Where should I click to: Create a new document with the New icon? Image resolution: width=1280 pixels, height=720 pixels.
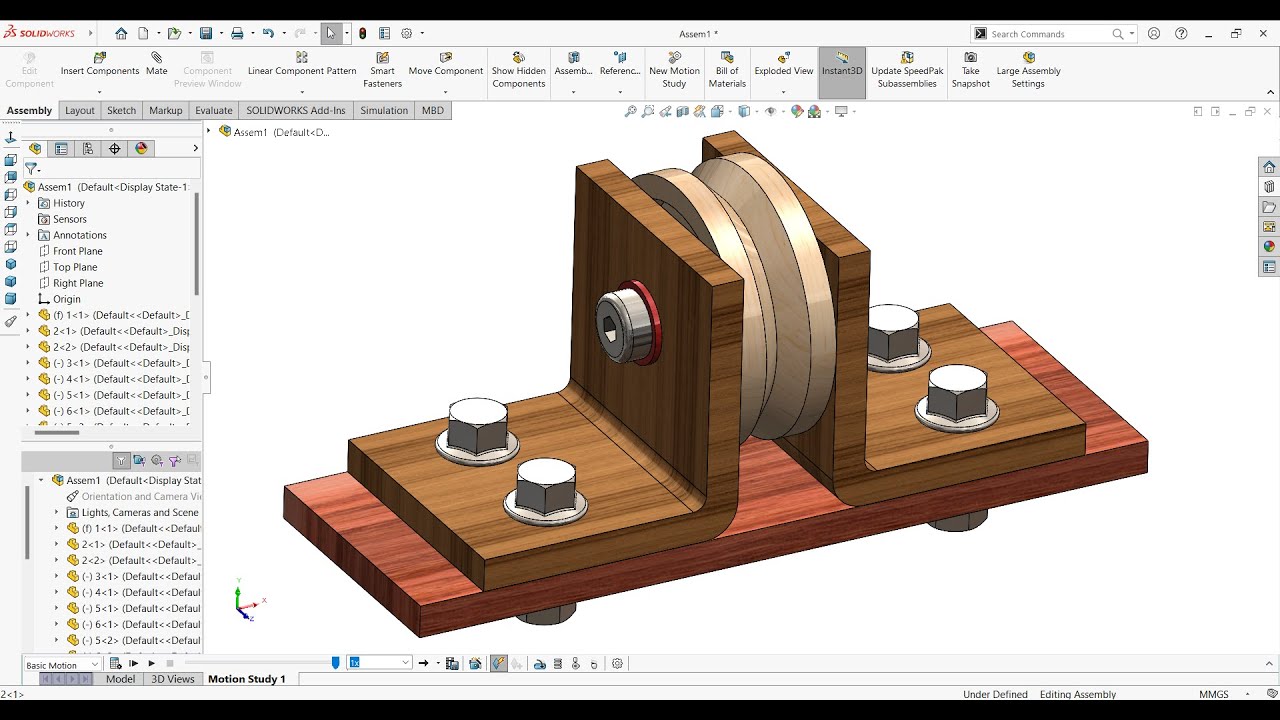(x=144, y=33)
